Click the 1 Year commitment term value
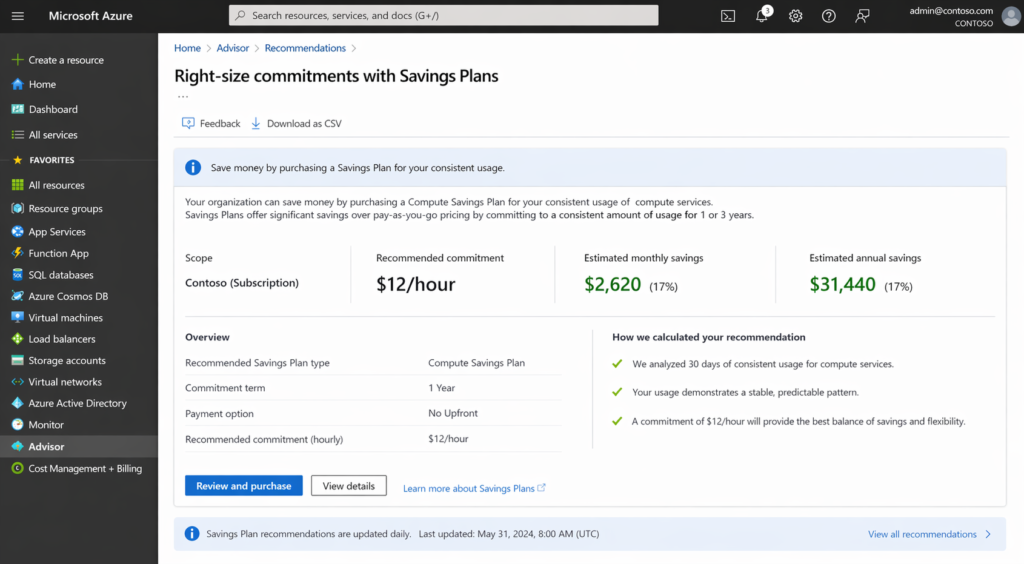The width and height of the screenshot is (1024, 564). [x=441, y=388]
